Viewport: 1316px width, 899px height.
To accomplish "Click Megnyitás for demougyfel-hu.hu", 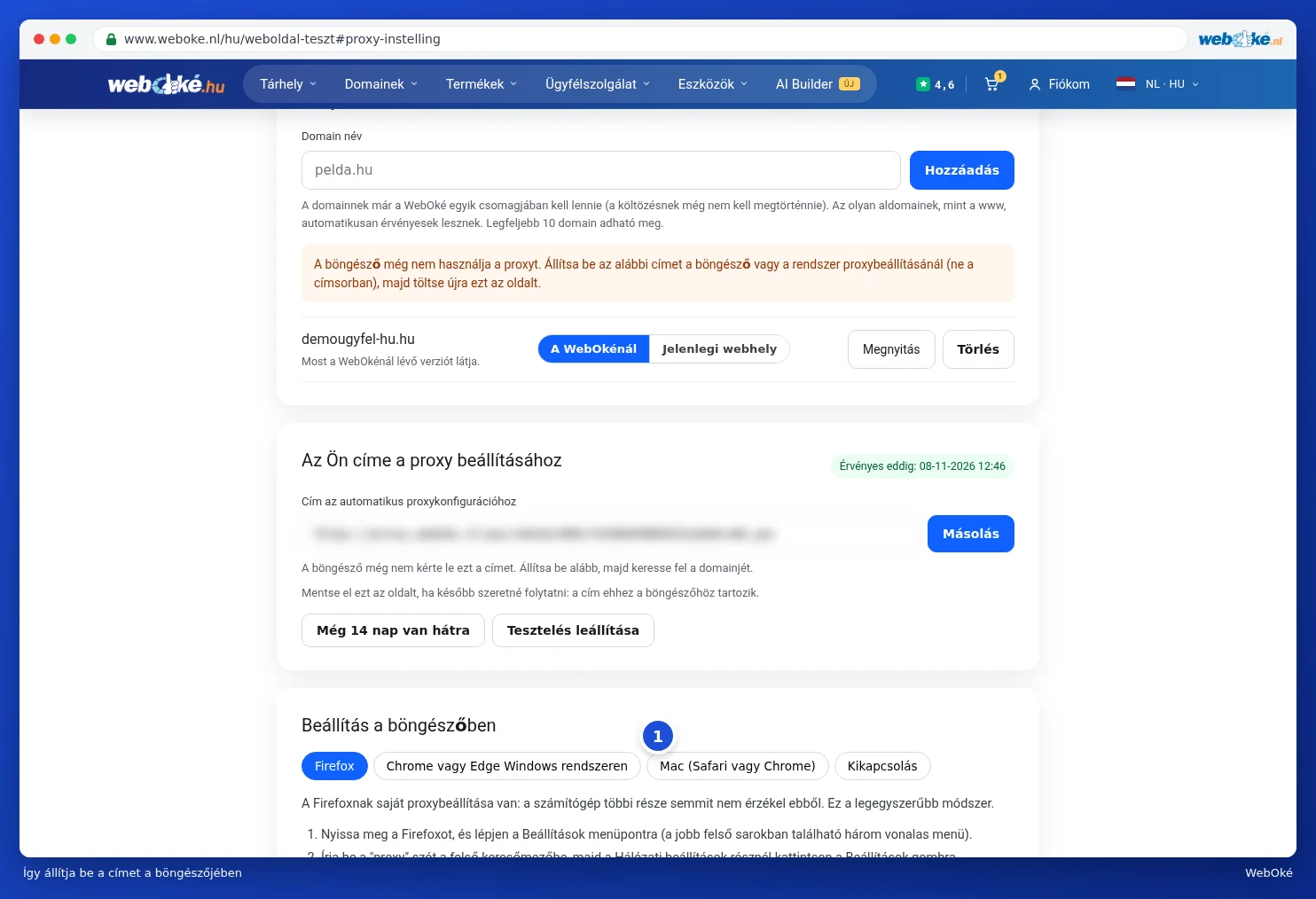I will coord(891,349).
